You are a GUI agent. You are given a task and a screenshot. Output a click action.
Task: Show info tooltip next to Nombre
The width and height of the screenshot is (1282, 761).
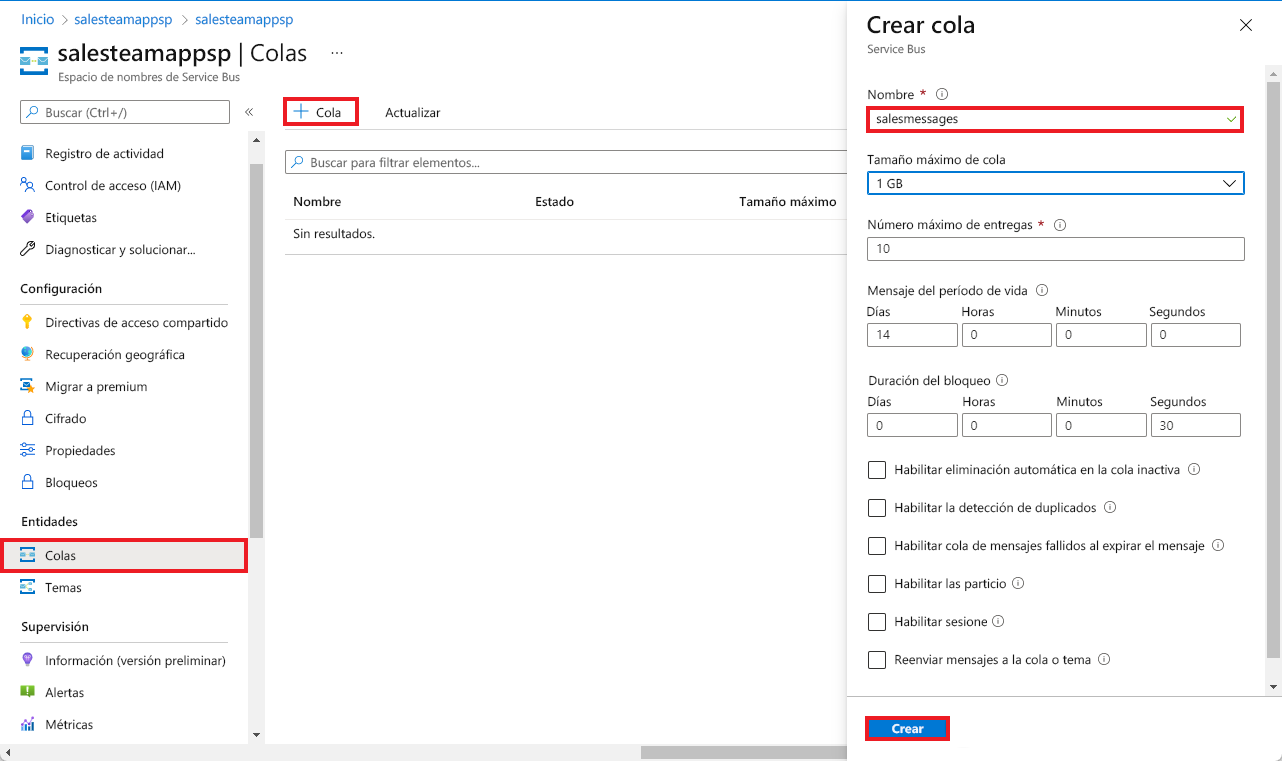(942, 94)
